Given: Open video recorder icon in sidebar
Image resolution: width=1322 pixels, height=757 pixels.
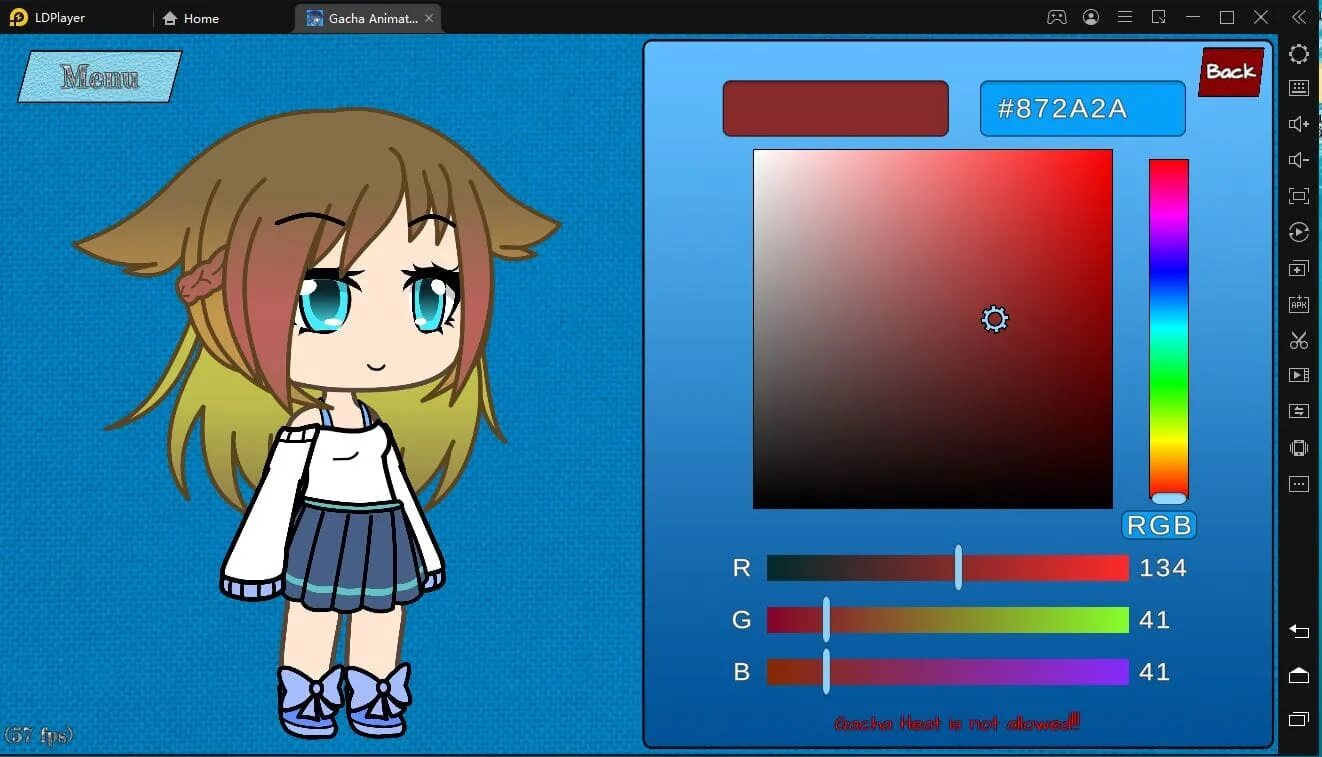Looking at the screenshot, I should pos(1298,375).
